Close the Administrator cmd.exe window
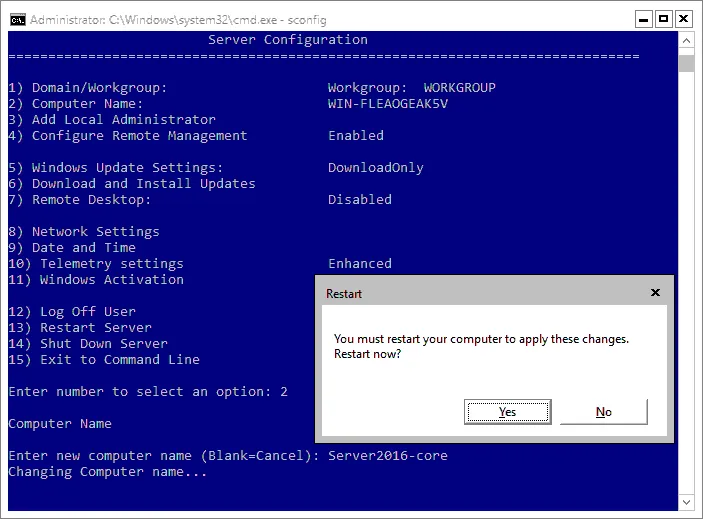This screenshot has width=703, height=519. (x=685, y=18)
